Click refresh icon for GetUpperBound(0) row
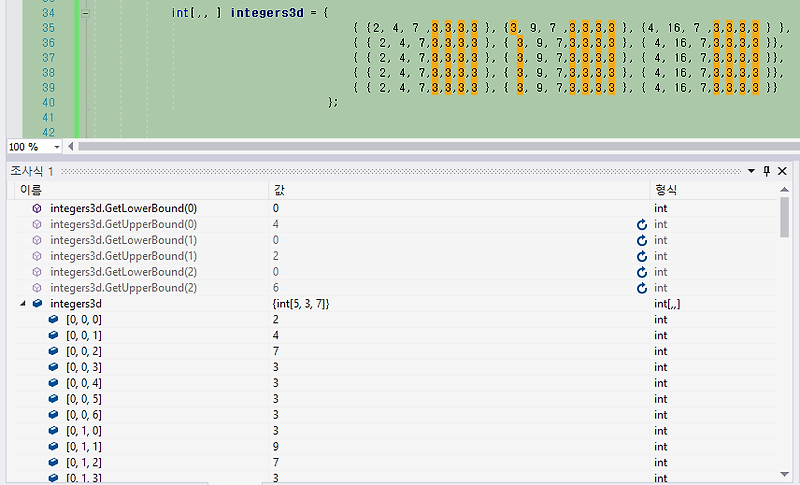Screen dimensions: 800x485 tap(642, 224)
